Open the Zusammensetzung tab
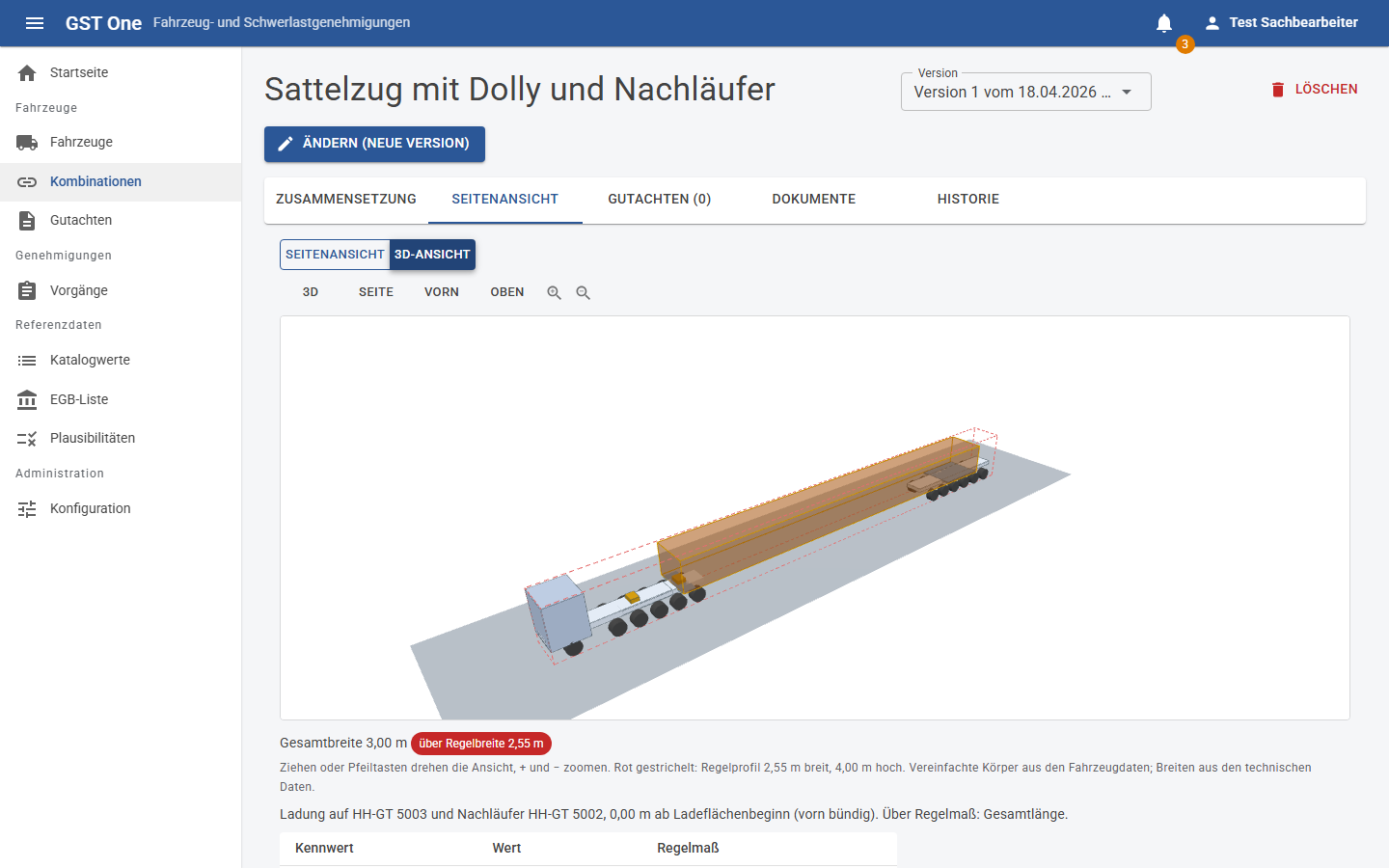The height and width of the screenshot is (868, 1389). tap(346, 200)
